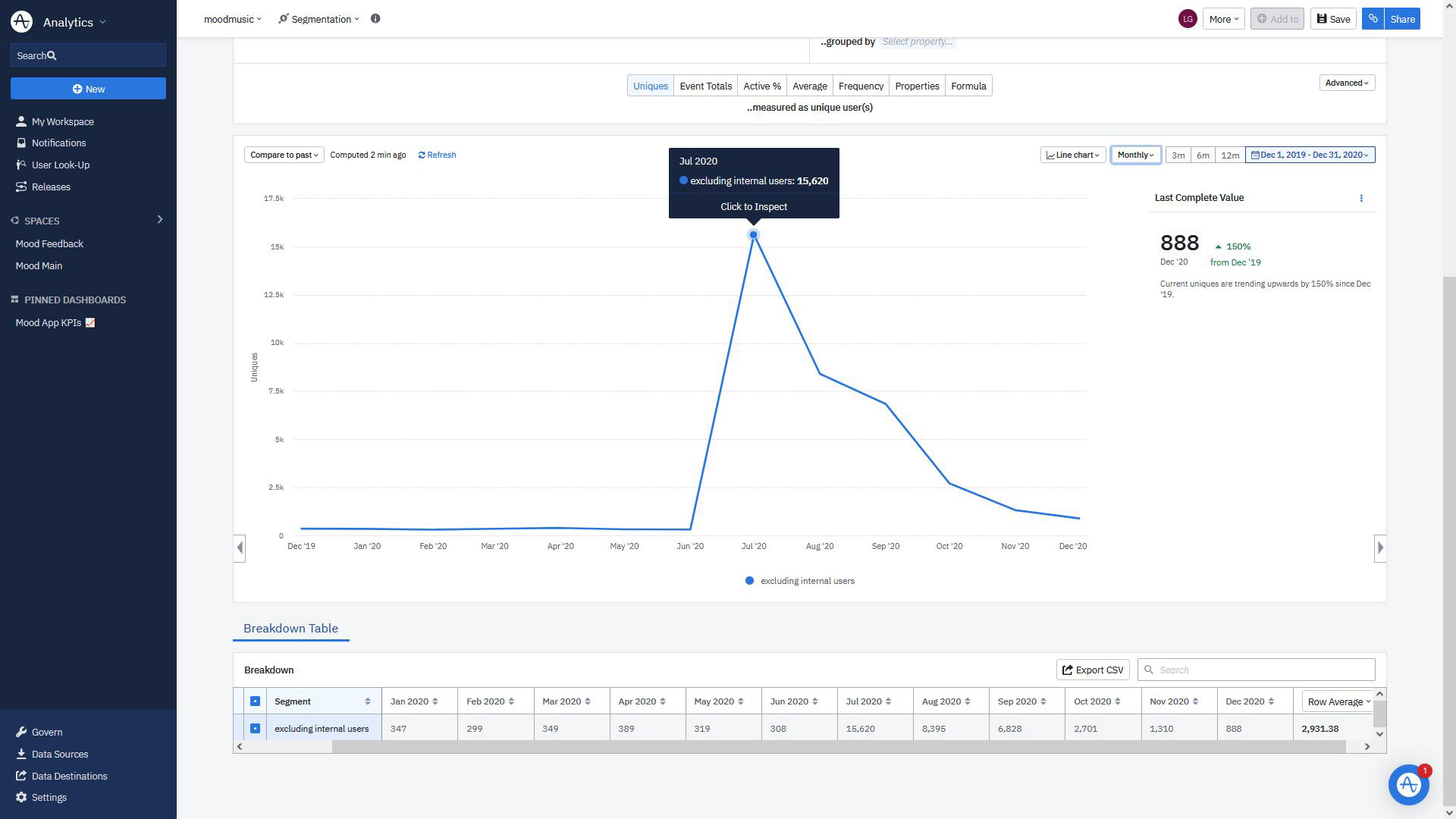Uncheck the excluding internal users row checkbox
Viewport: 1456px width, 819px height.
255,729
